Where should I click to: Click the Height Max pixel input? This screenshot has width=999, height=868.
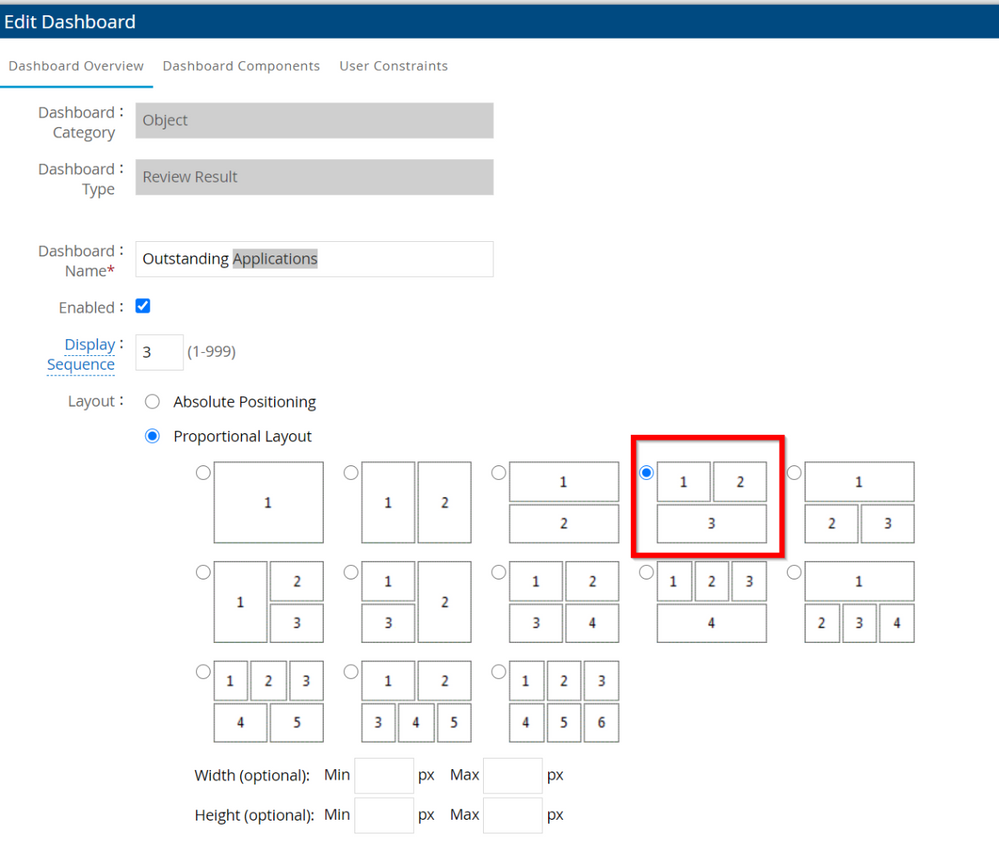pyautogui.click(x=512, y=815)
